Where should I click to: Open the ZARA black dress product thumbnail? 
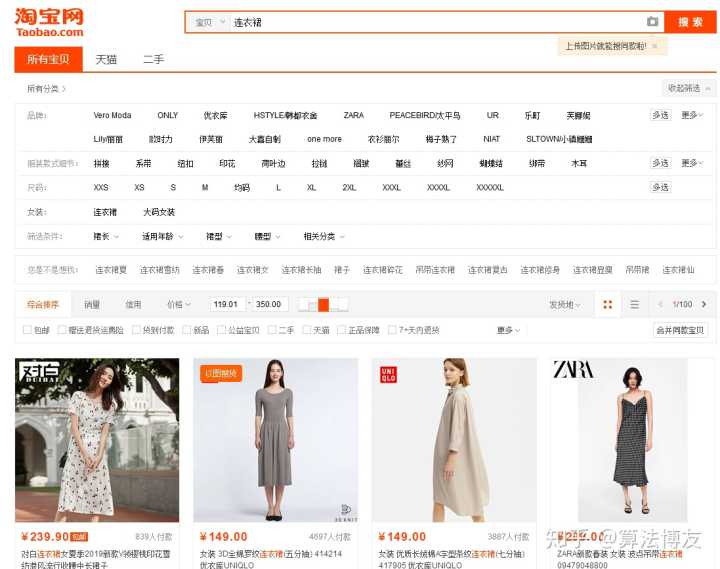(632, 440)
